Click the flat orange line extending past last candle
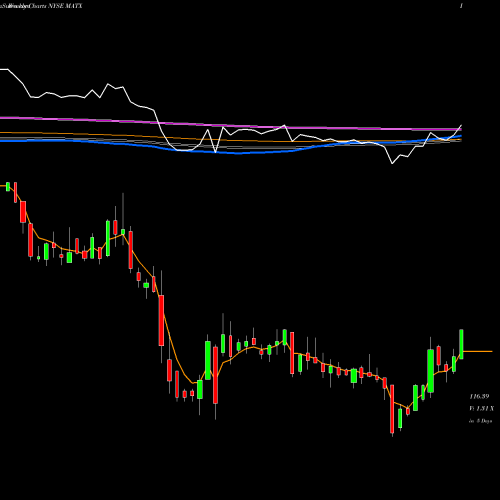This screenshot has width=500, height=500. click(478, 351)
